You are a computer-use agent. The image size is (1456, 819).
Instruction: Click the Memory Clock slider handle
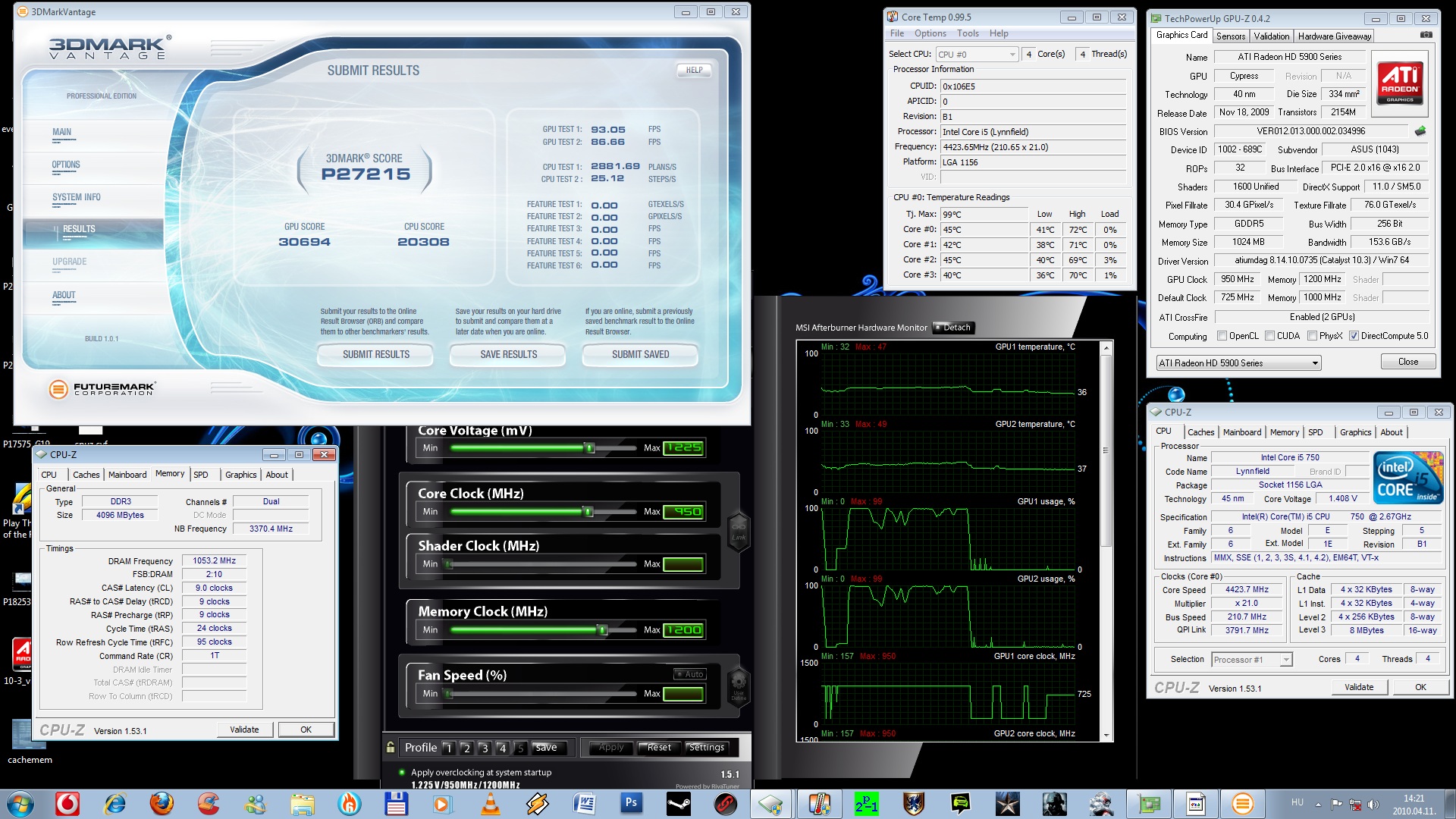602,630
